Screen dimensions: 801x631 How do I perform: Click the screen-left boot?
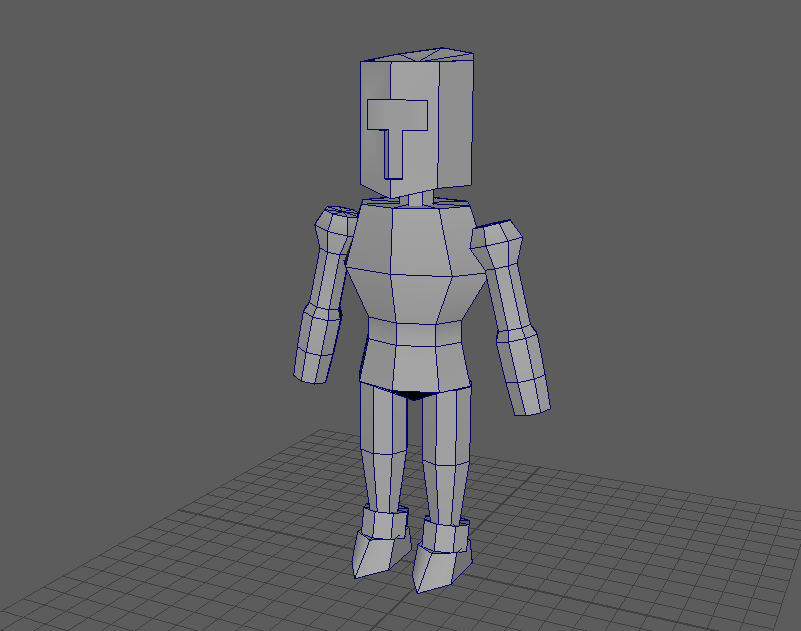378,545
